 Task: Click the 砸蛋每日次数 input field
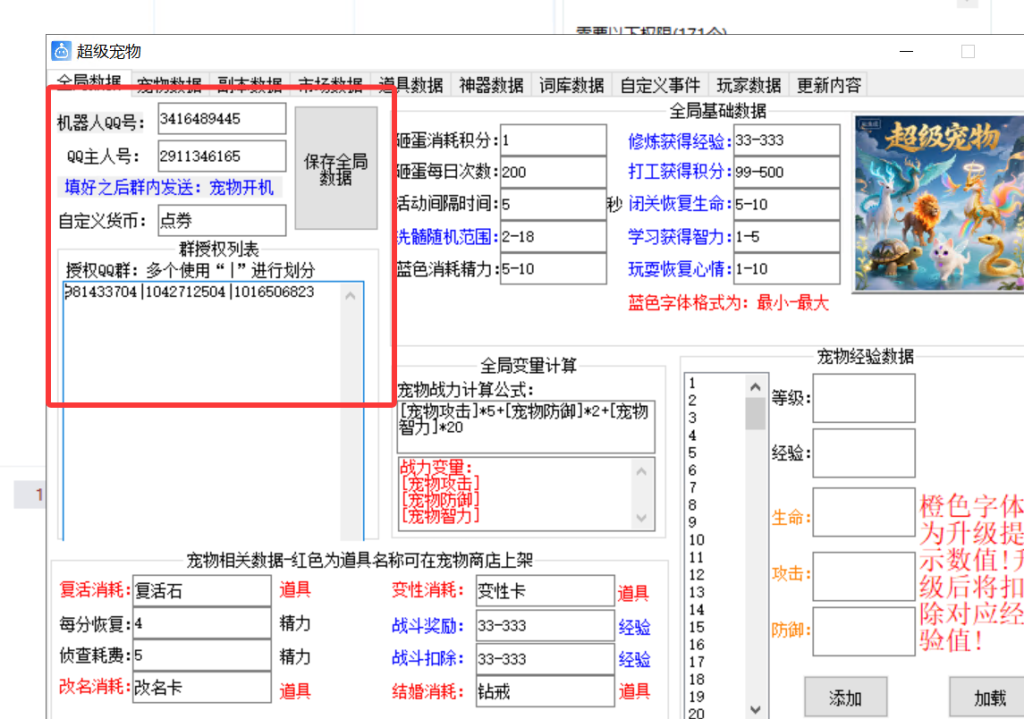[x=553, y=172]
